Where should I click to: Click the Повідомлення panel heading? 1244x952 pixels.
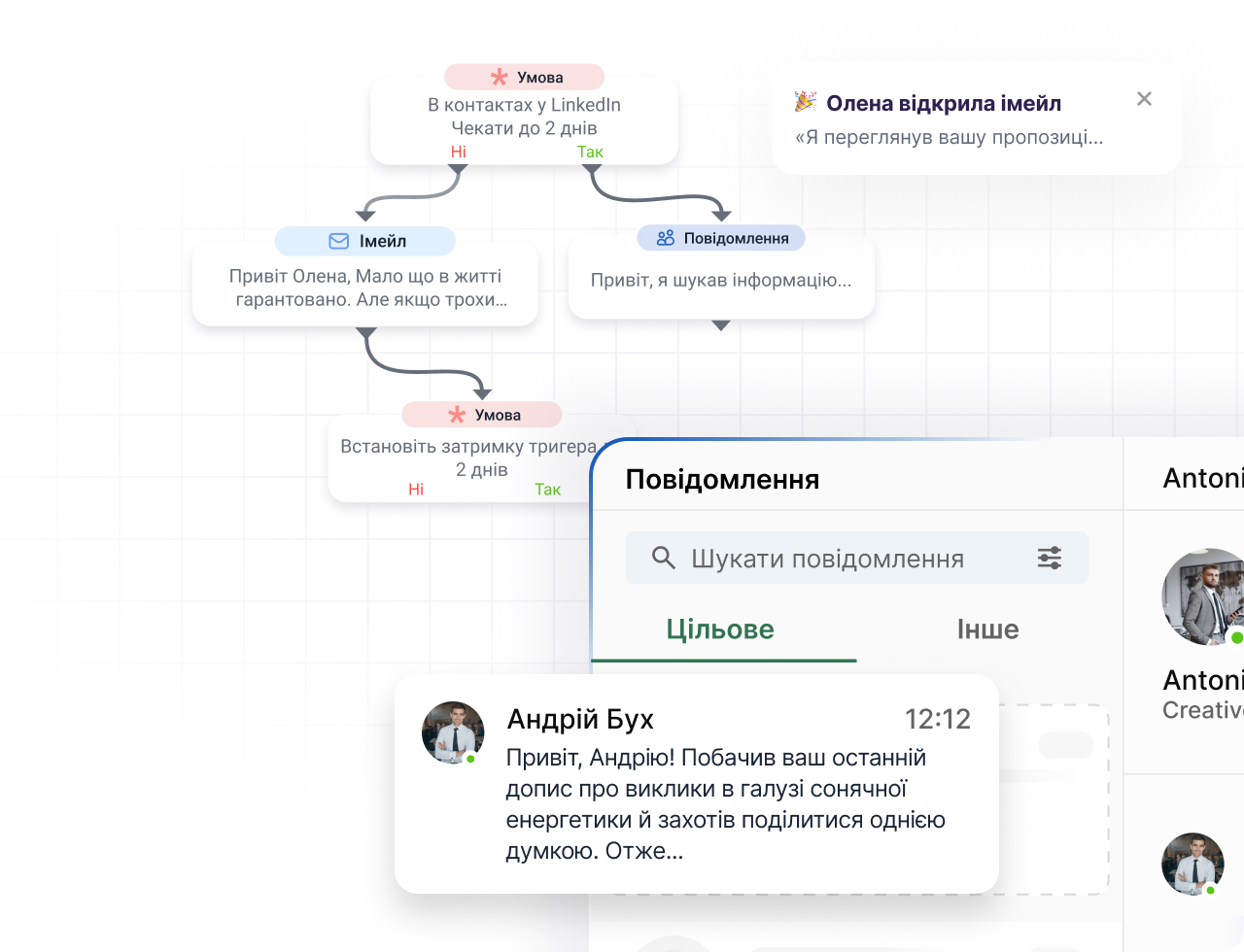[x=722, y=479]
